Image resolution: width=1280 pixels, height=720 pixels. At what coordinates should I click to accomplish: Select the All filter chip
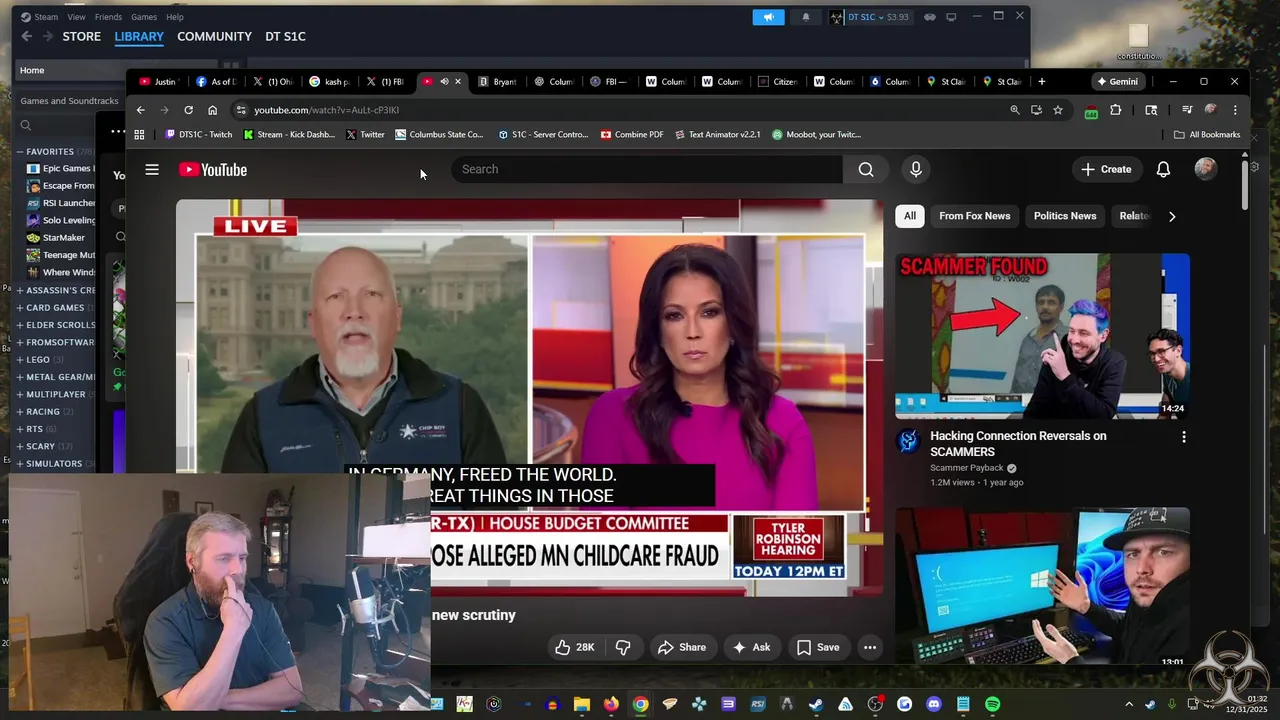coord(910,216)
